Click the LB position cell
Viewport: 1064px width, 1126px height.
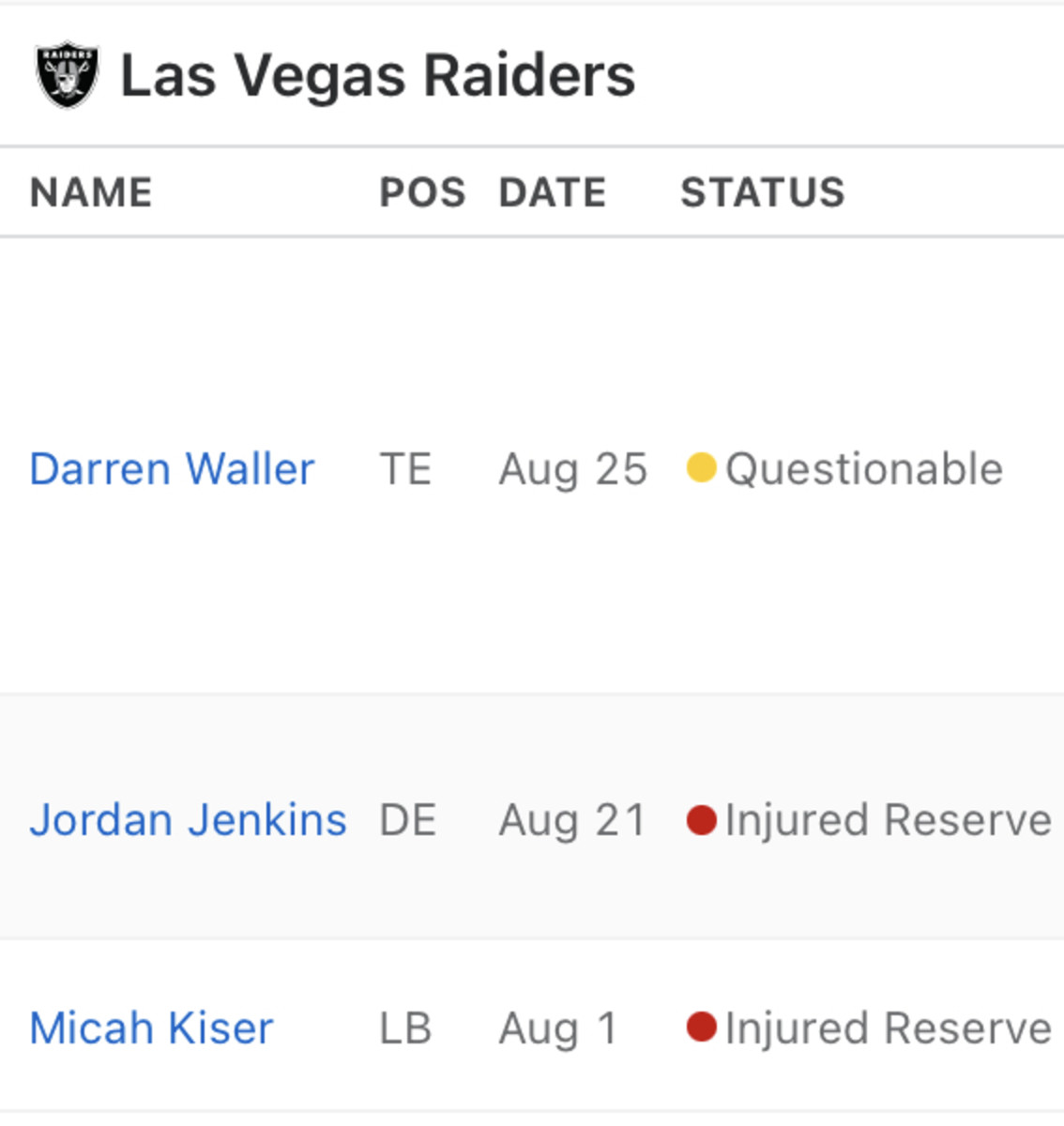405,1027
